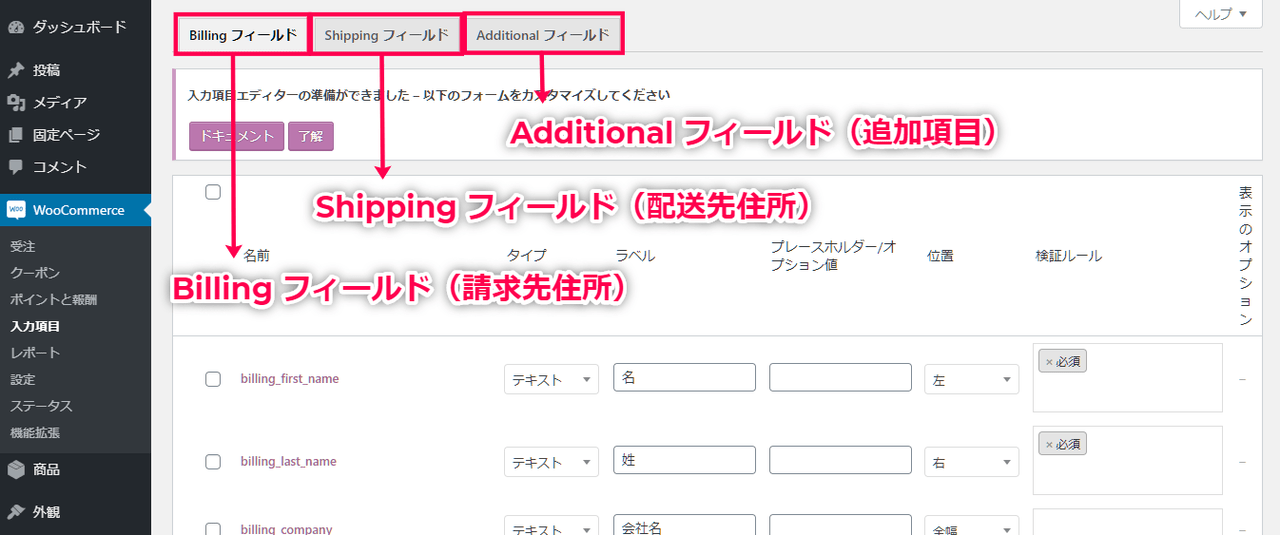Click placeholder field in billing_company row
Image resolution: width=1280 pixels, height=535 pixels.
pyautogui.click(x=840, y=525)
